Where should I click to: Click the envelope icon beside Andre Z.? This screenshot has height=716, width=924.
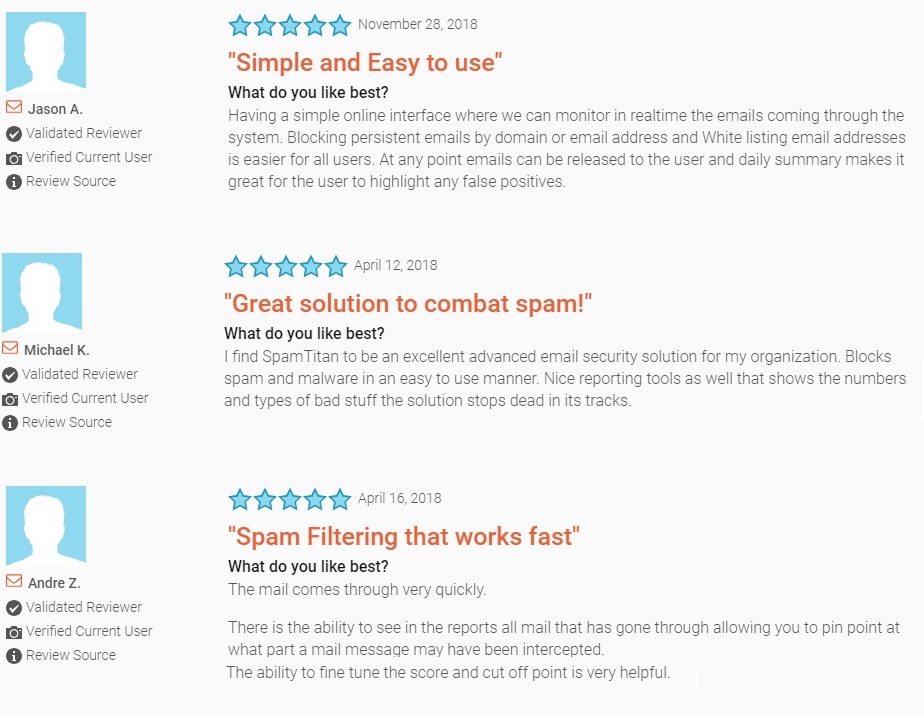(x=14, y=581)
